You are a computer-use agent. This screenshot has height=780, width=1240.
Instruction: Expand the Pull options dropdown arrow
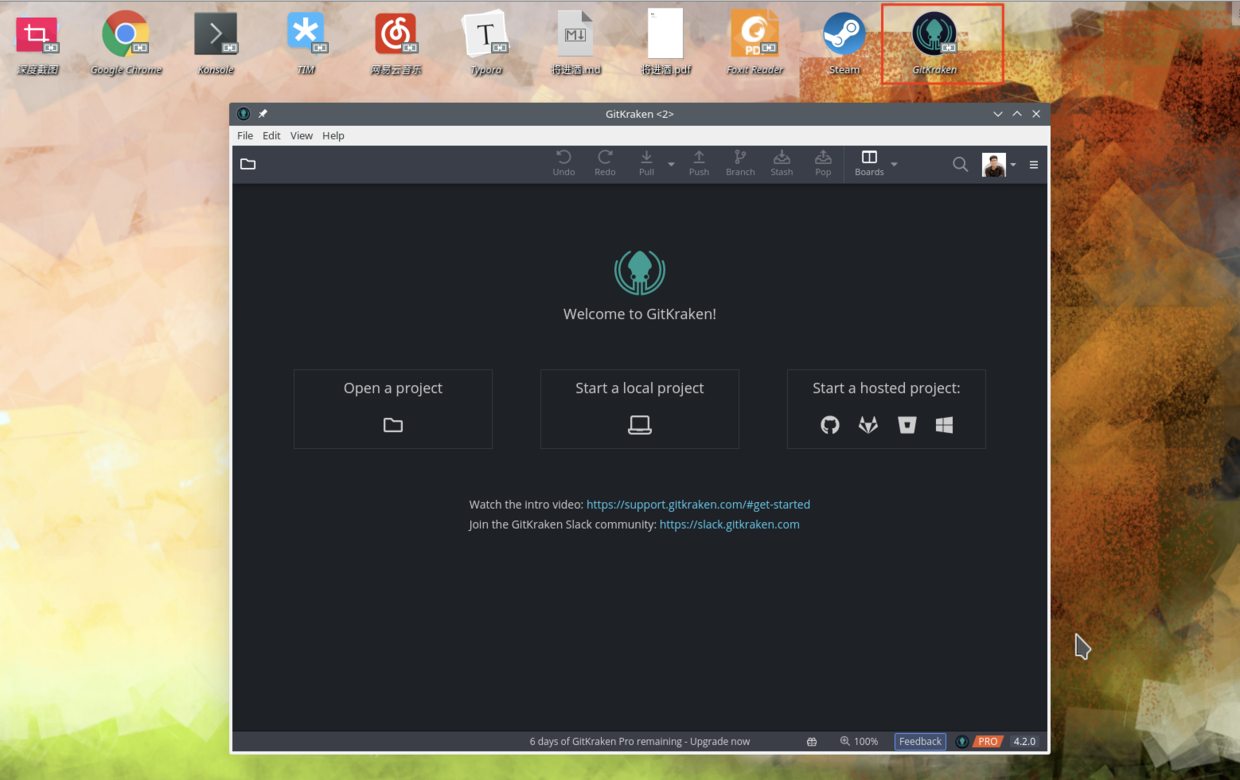[x=671, y=164]
